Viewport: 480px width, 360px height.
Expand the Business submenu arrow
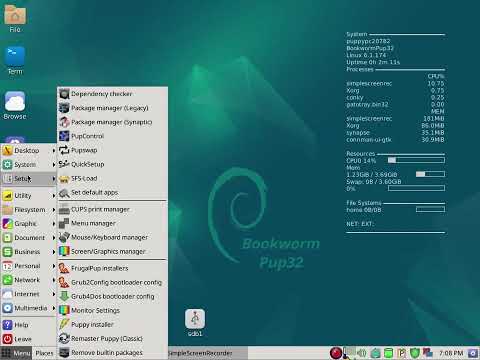pyautogui.click(x=54, y=252)
